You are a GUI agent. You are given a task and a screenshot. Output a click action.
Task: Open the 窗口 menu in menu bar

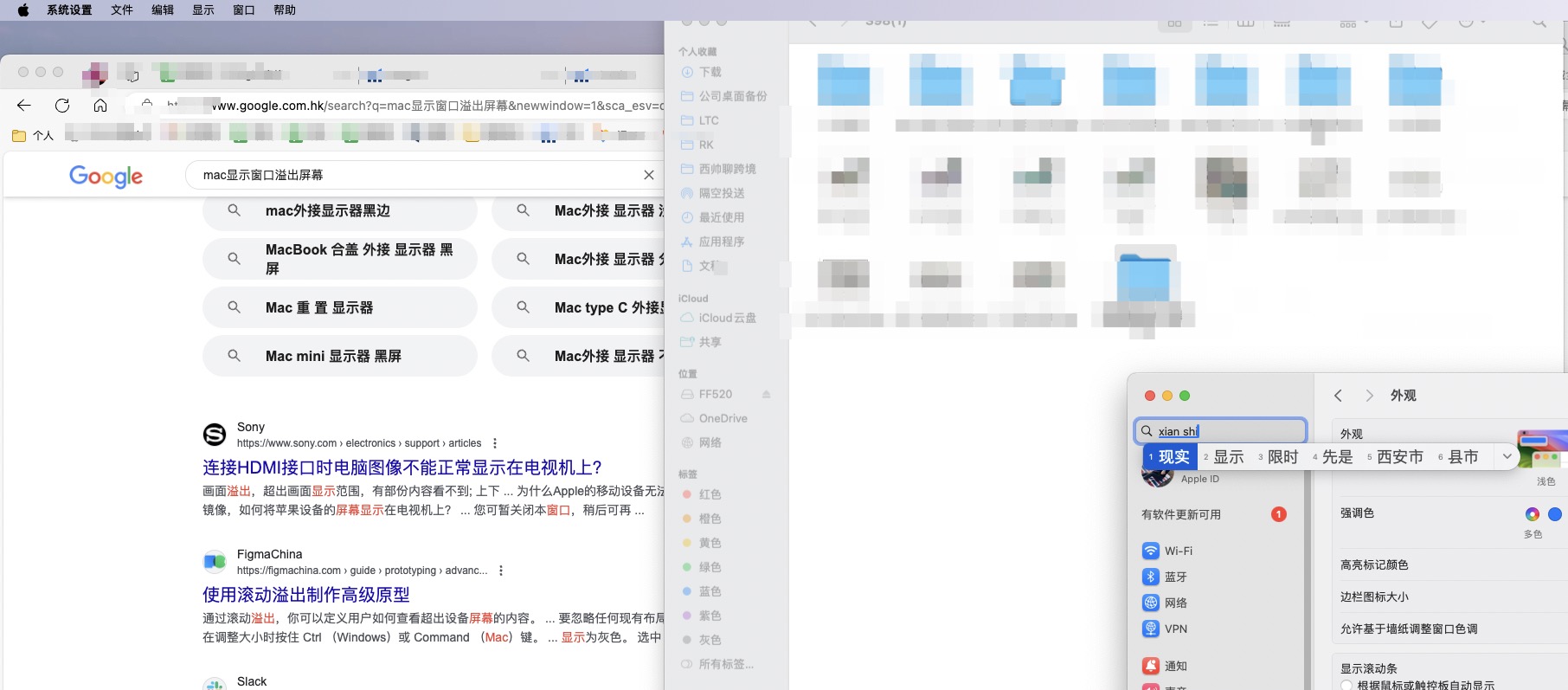pos(244,10)
